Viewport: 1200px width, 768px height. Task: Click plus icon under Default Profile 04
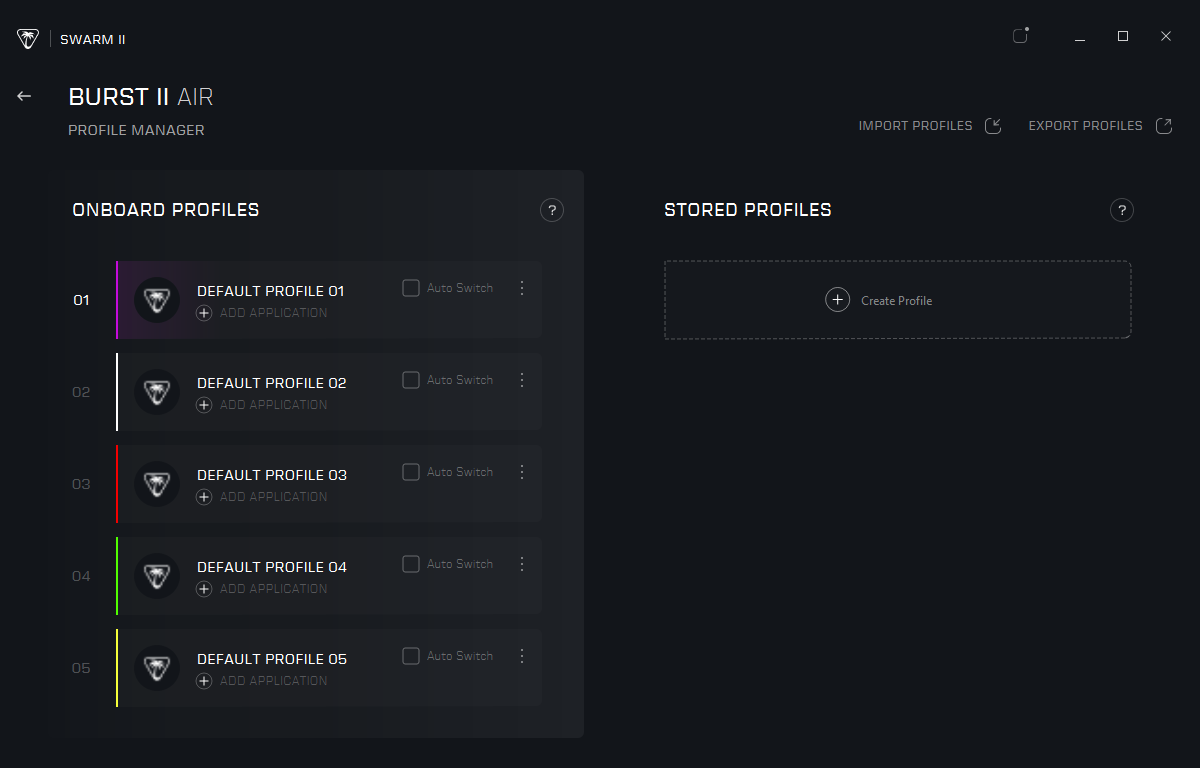[204, 589]
